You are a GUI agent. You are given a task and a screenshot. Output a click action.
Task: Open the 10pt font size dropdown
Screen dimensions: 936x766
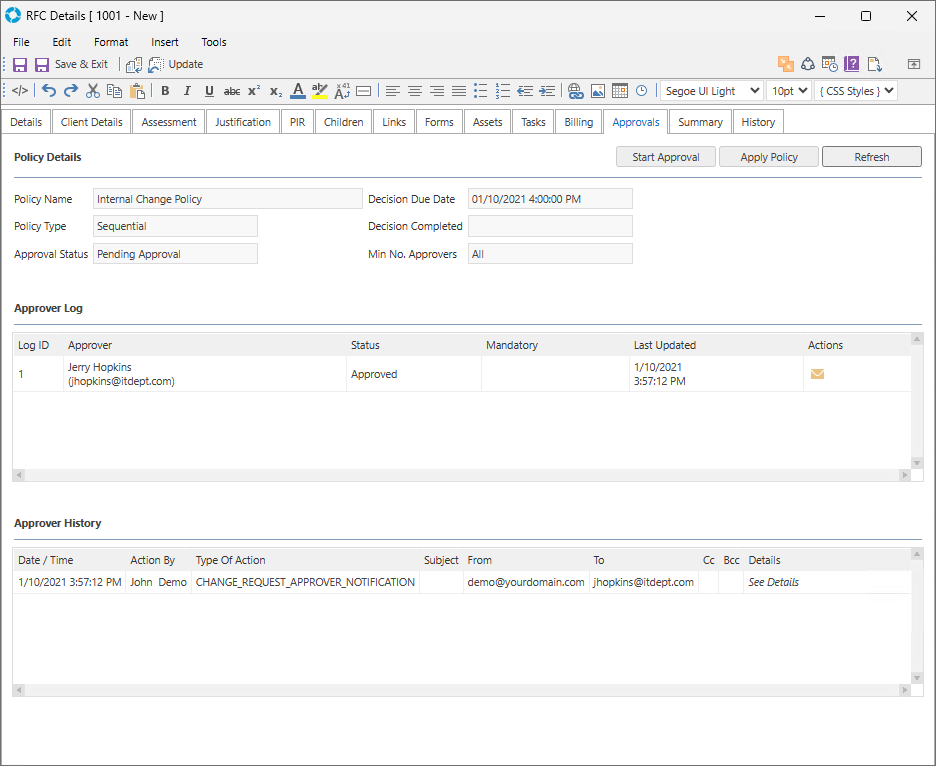(789, 91)
